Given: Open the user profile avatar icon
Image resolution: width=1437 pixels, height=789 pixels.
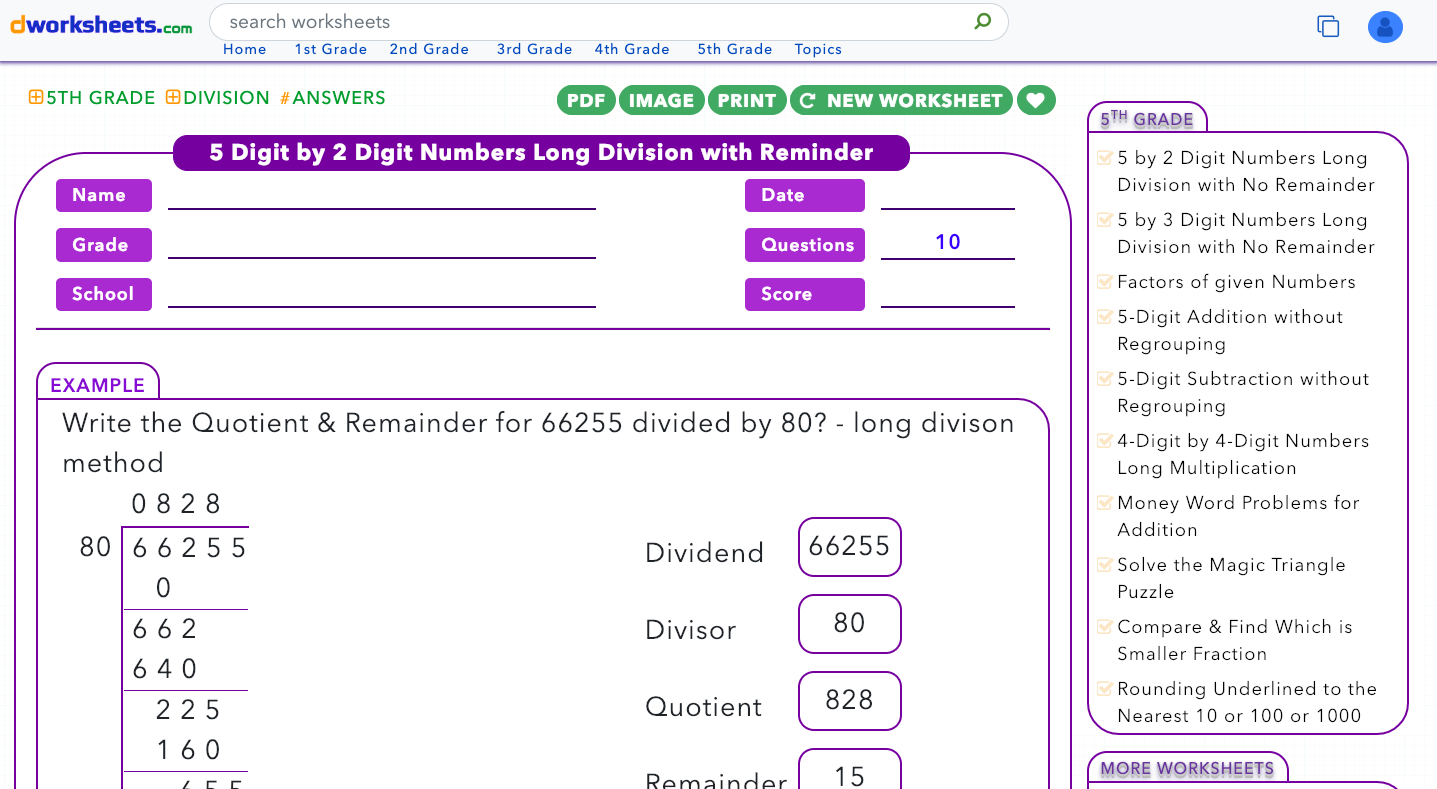Looking at the screenshot, I should [x=1385, y=27].
